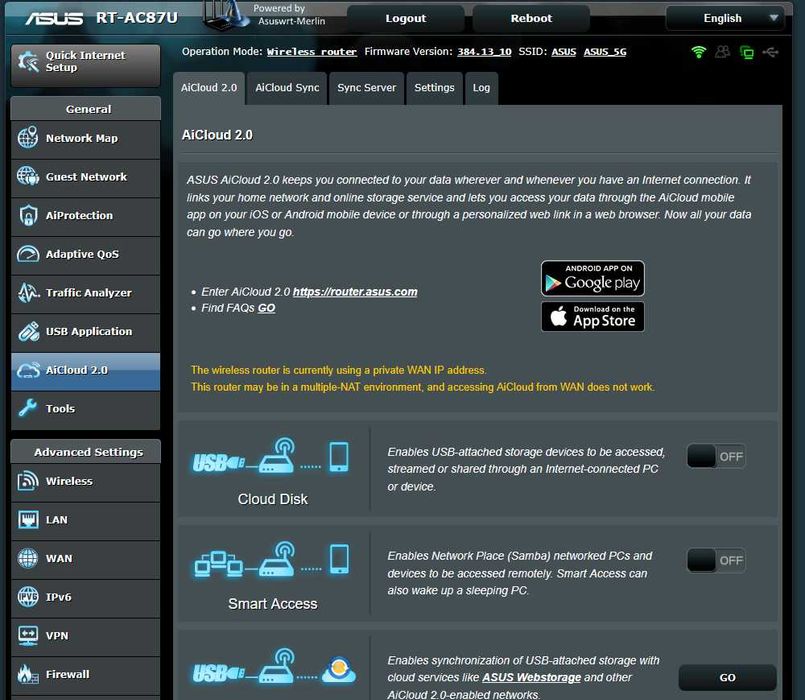This screenshot has width=805, height=700.
Task: Open the Network Map globe icon
Action: (x=28, y=138)
